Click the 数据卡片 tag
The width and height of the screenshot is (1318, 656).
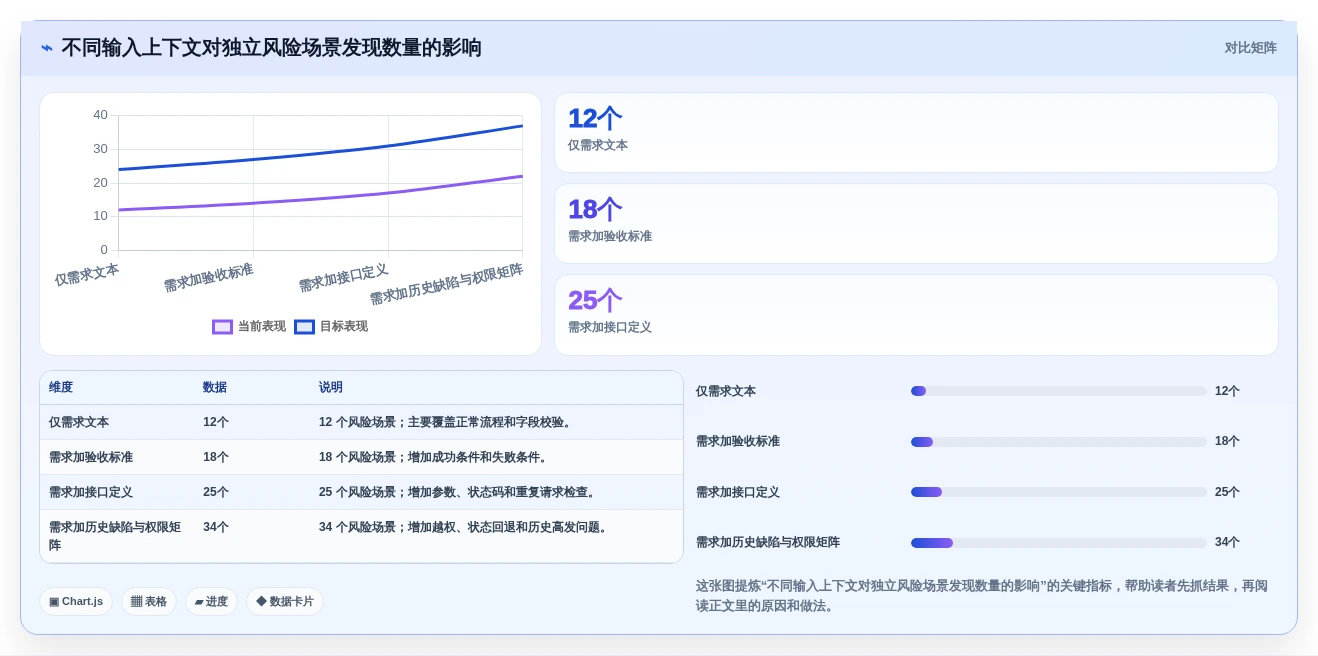coord(285,602)
